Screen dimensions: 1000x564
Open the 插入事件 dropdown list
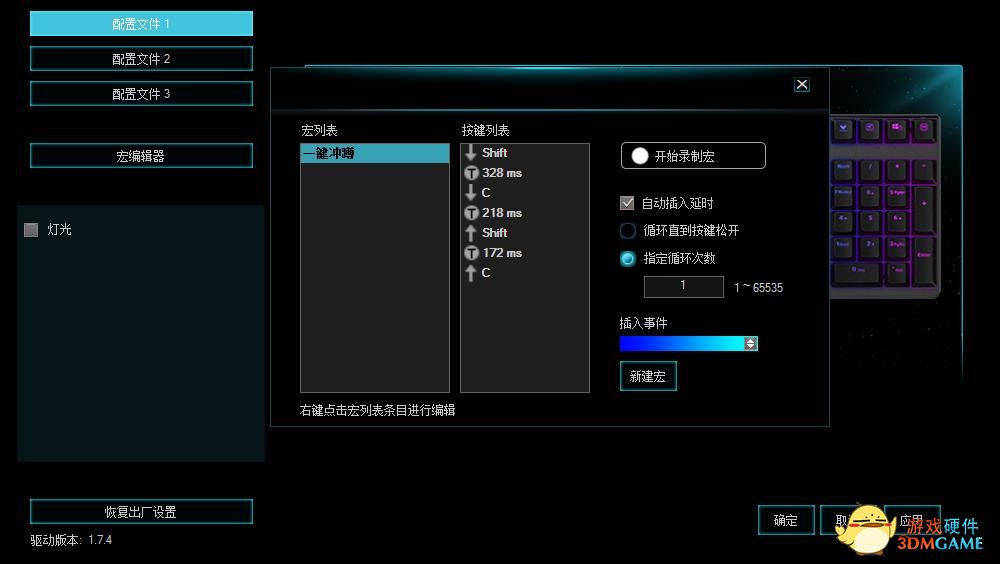click(688, 343)
